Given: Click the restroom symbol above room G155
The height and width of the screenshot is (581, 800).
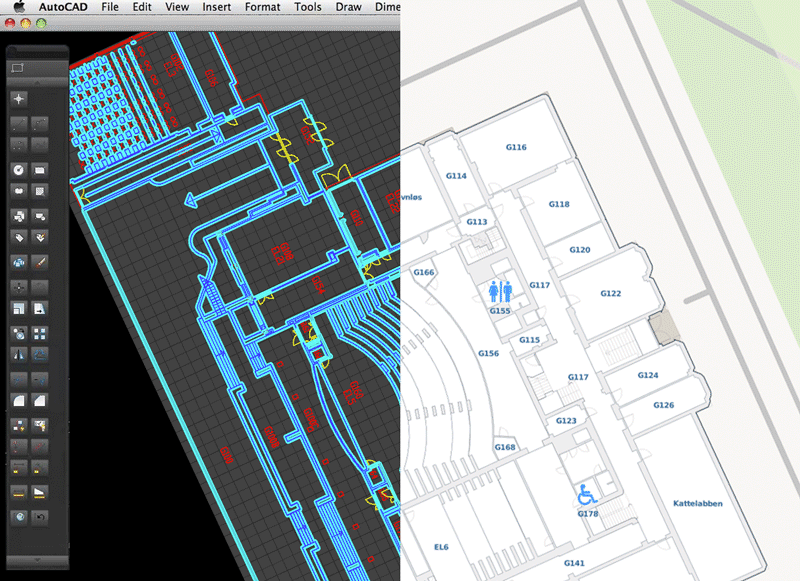Looking at the screenshot, I should coord(500,289).
